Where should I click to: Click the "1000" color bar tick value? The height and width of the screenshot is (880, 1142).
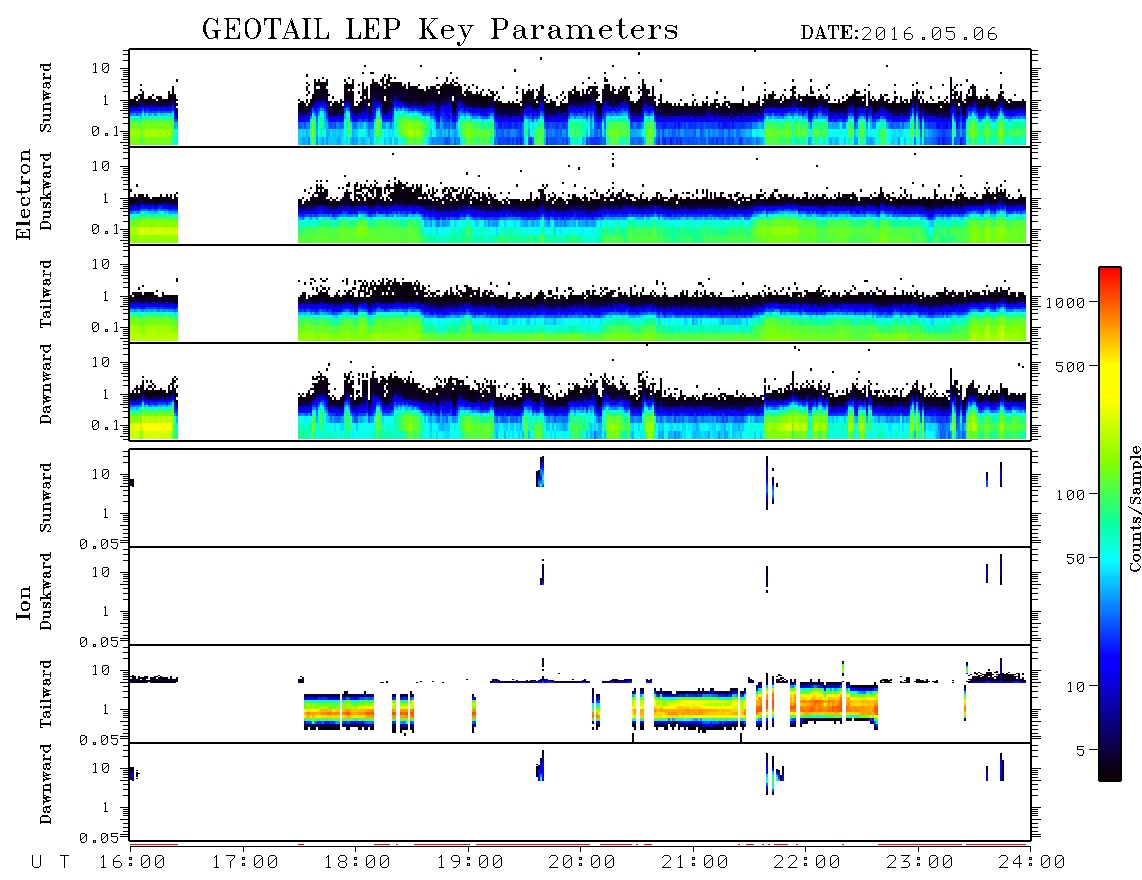(x=1065, y=303)
